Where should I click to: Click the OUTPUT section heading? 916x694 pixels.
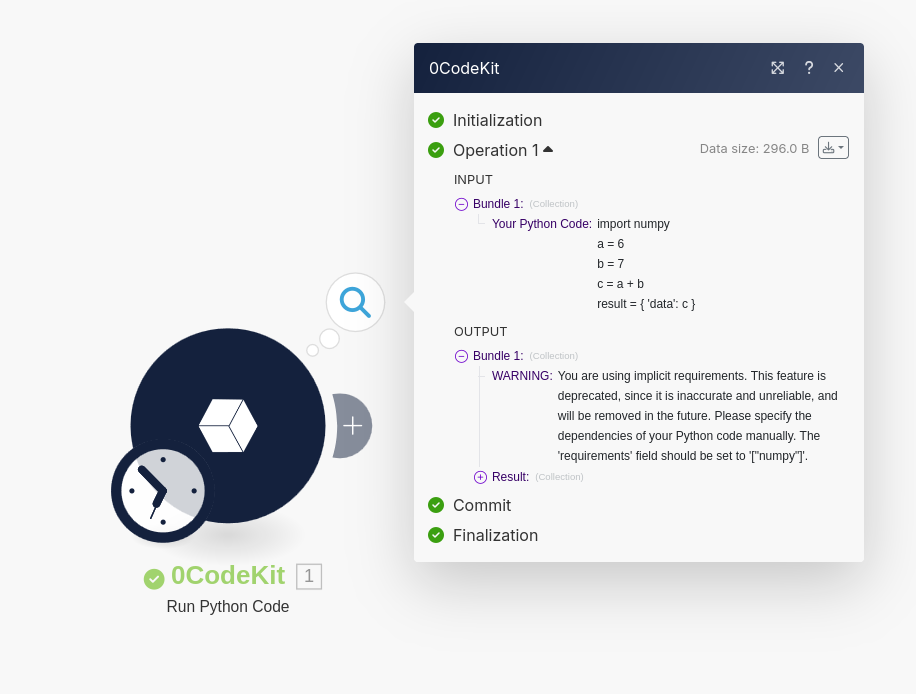(481, 331)
